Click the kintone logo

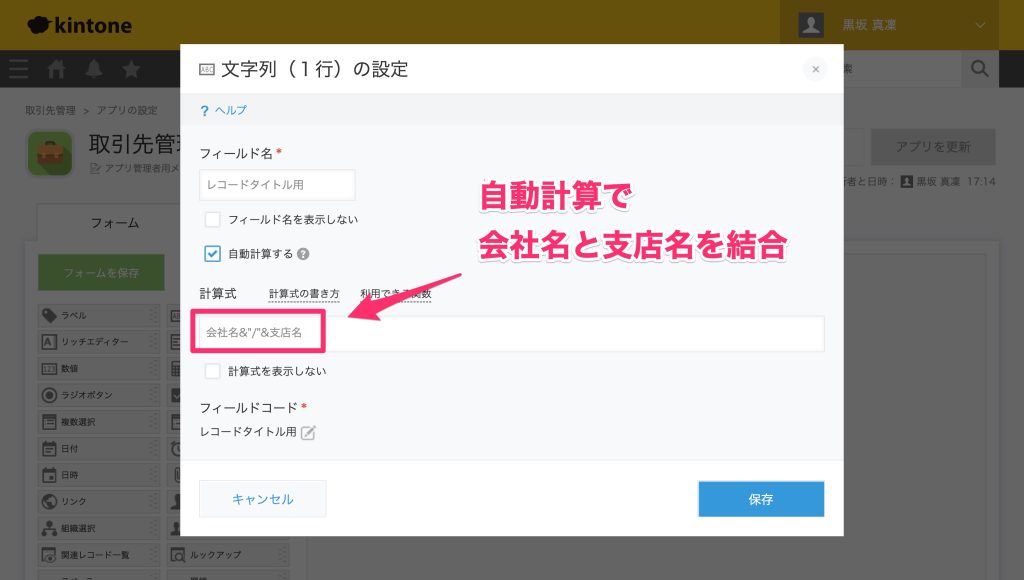(x=80, y=25)
